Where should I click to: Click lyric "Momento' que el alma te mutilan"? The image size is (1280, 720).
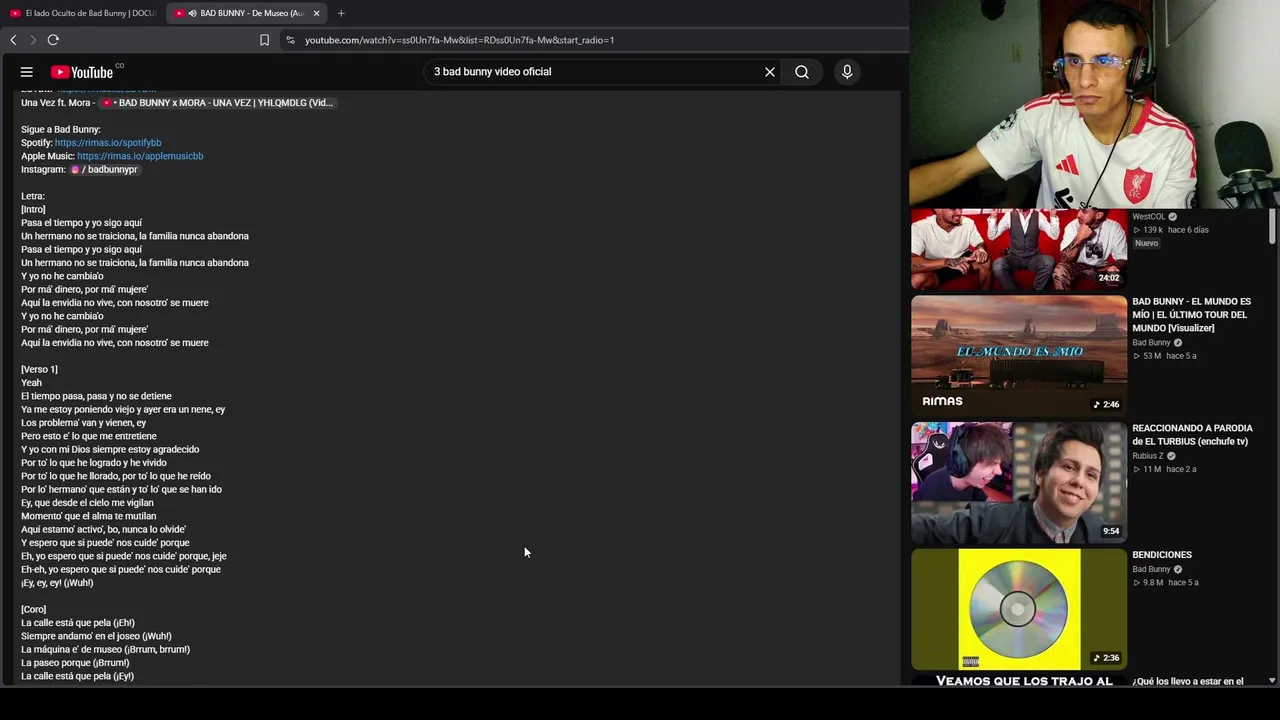(x=88, y=516)
